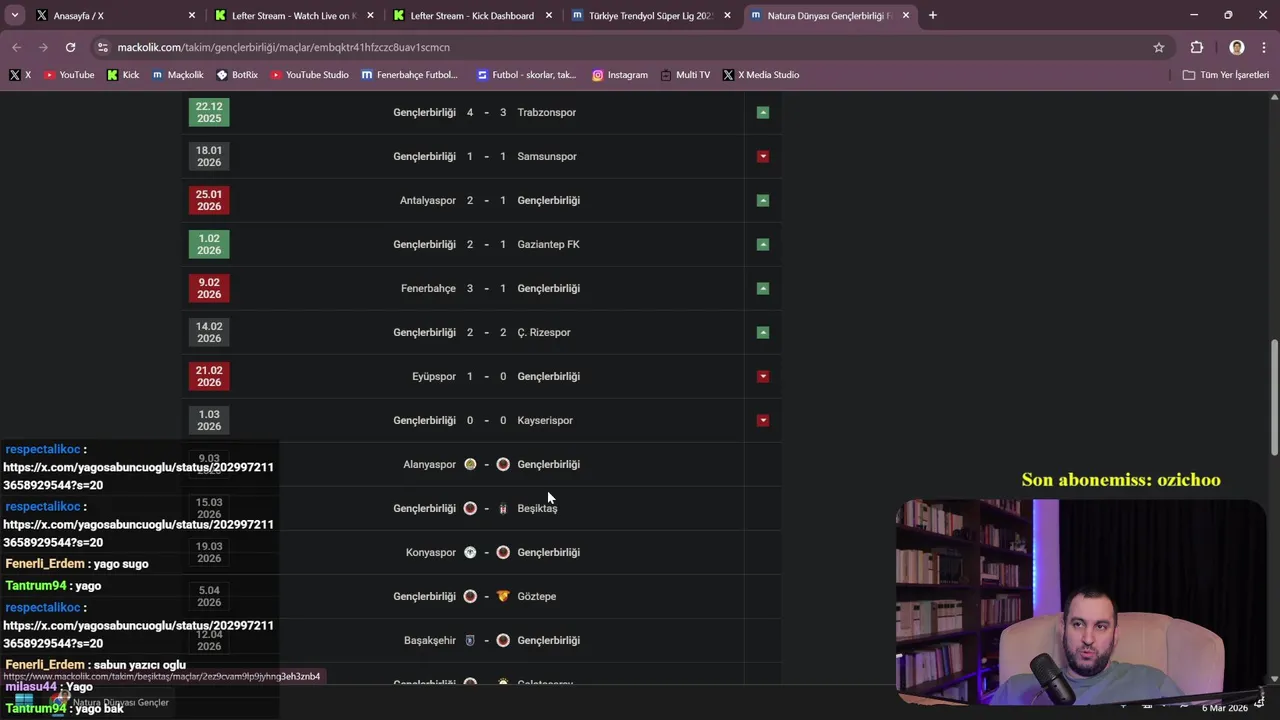
Task: Expand details for Gençlerbirliği 2-2 Ç. Rizespor
Action: (x=763, y=332)
